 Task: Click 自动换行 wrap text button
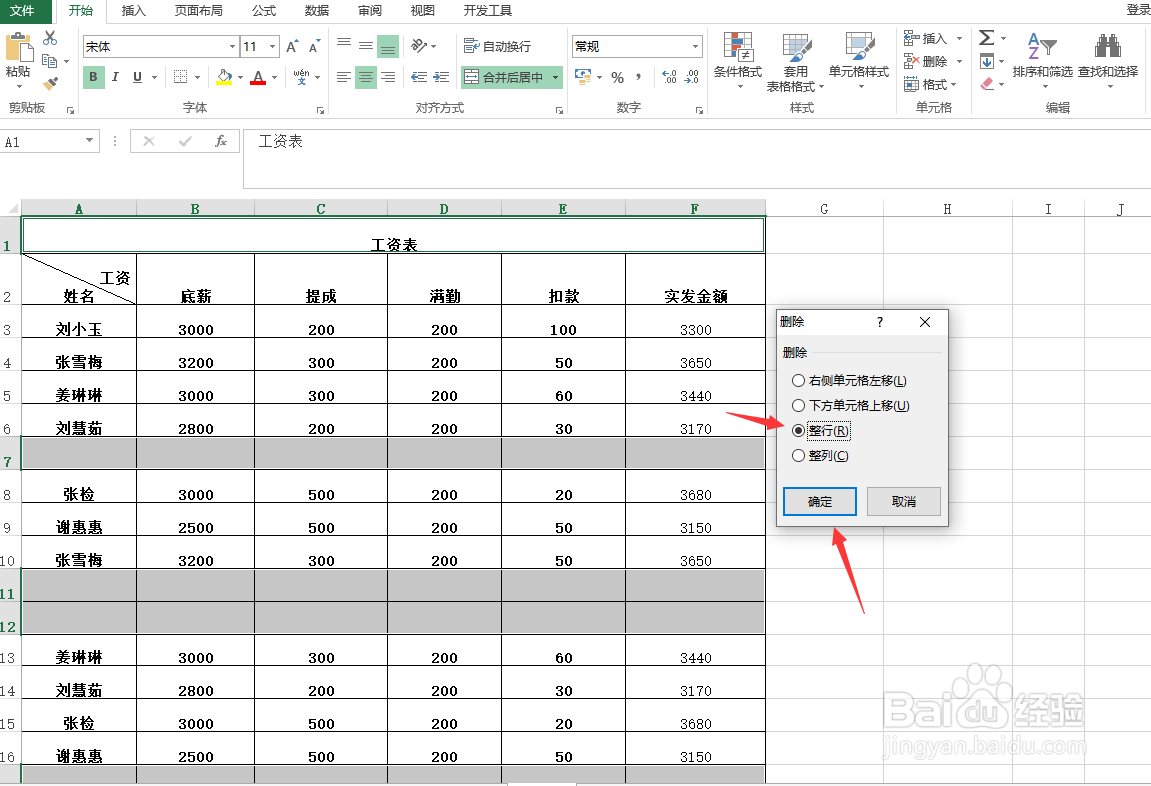(497, 46)
